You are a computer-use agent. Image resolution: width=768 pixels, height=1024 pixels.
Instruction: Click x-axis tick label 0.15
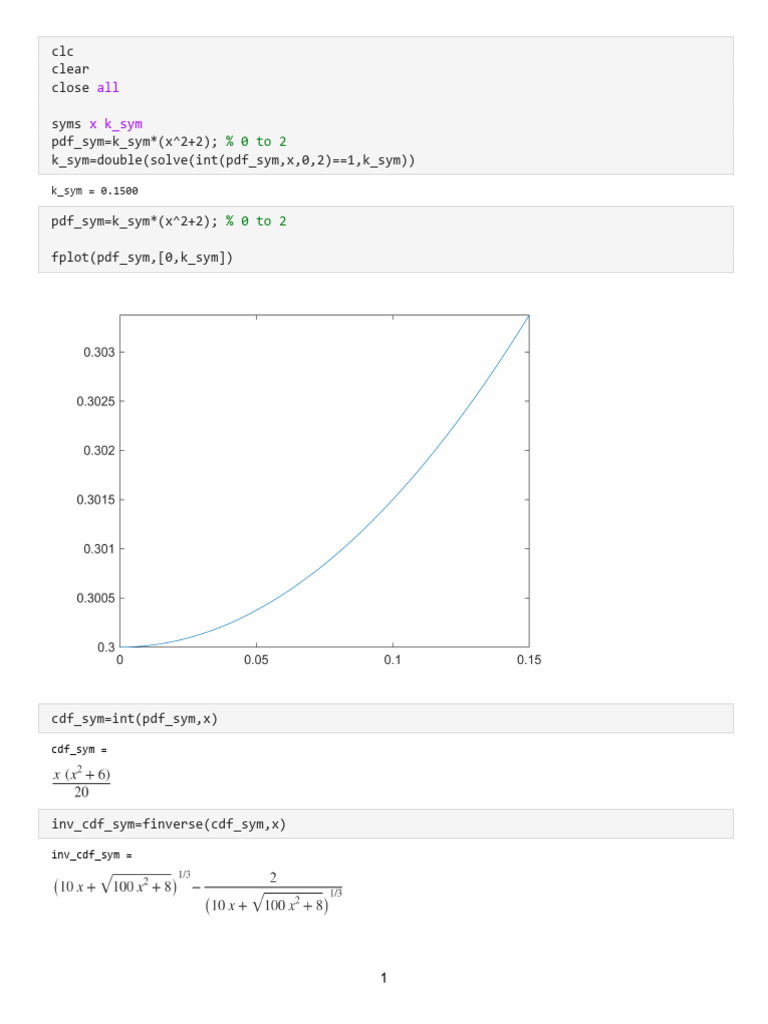click(529, 660)
